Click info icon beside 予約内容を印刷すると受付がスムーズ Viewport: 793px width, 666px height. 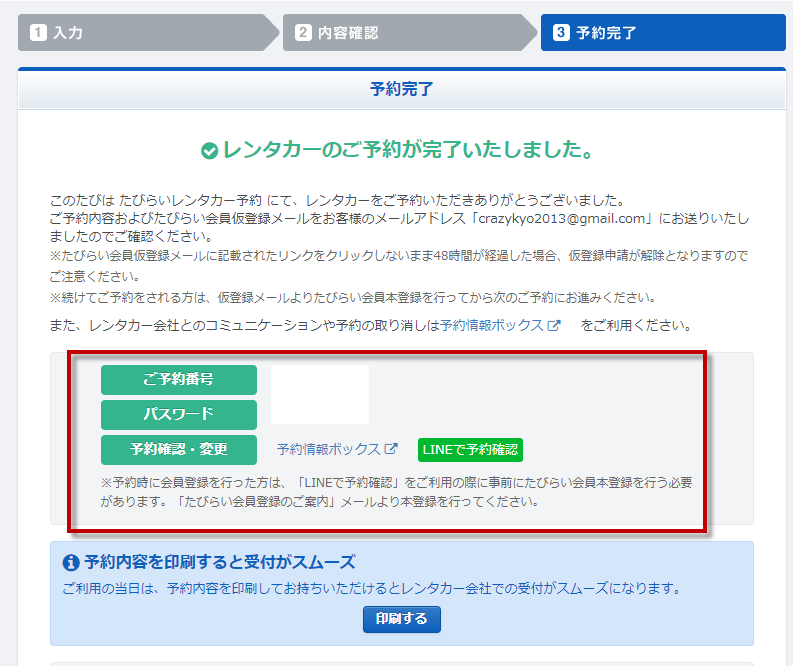[71, 562]
